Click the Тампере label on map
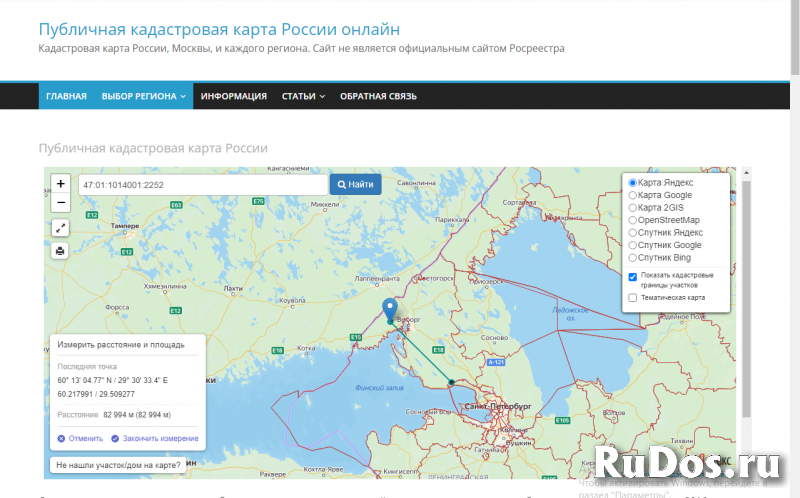 pos(125,226)
